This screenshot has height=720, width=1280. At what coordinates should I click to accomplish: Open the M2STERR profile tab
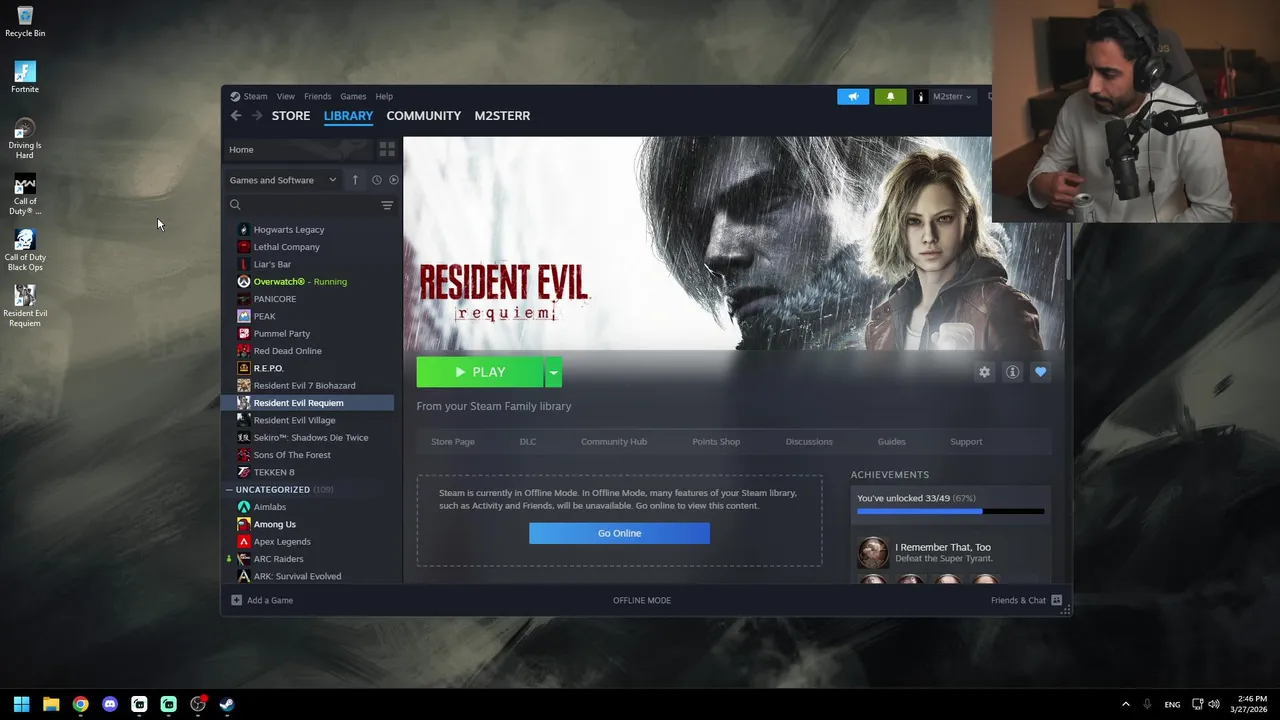point(502,116)
